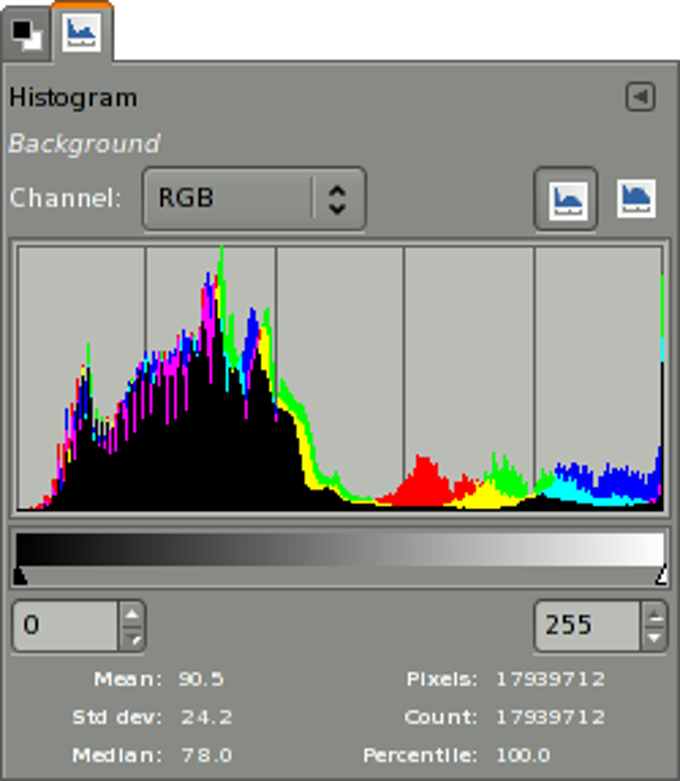Viewport: 680px width, 781px height.
Task: Increment the 255 range end value
Action: point(654,614)
